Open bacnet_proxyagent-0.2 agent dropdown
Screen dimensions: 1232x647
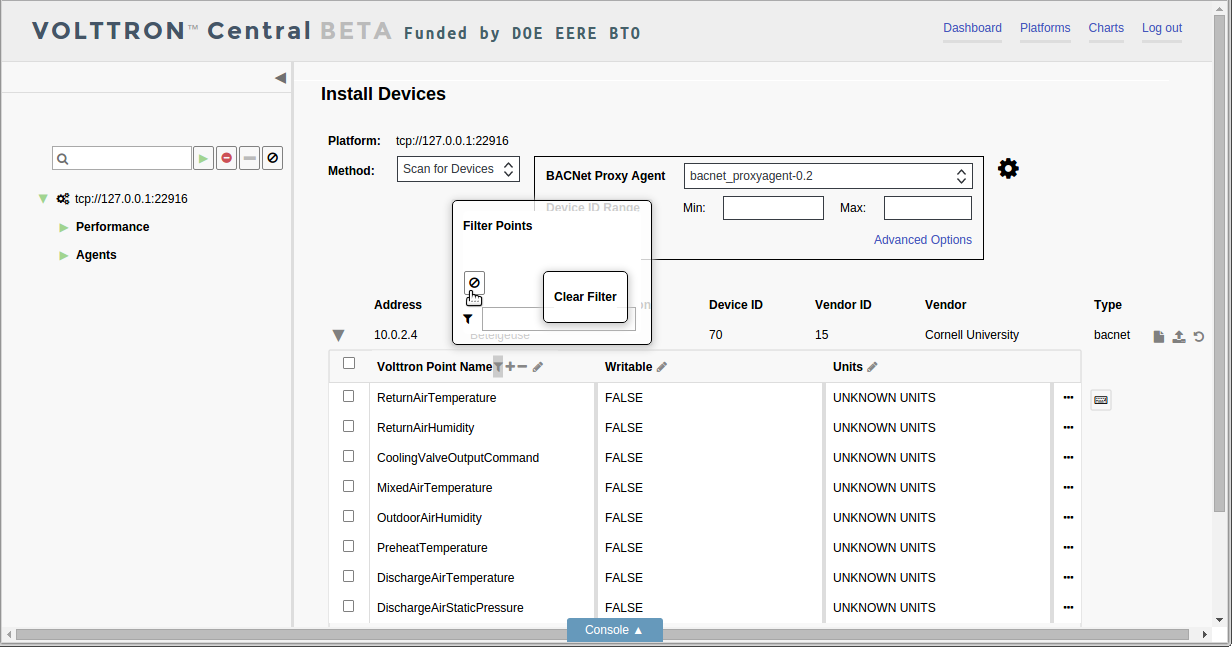tap(828, 176)
